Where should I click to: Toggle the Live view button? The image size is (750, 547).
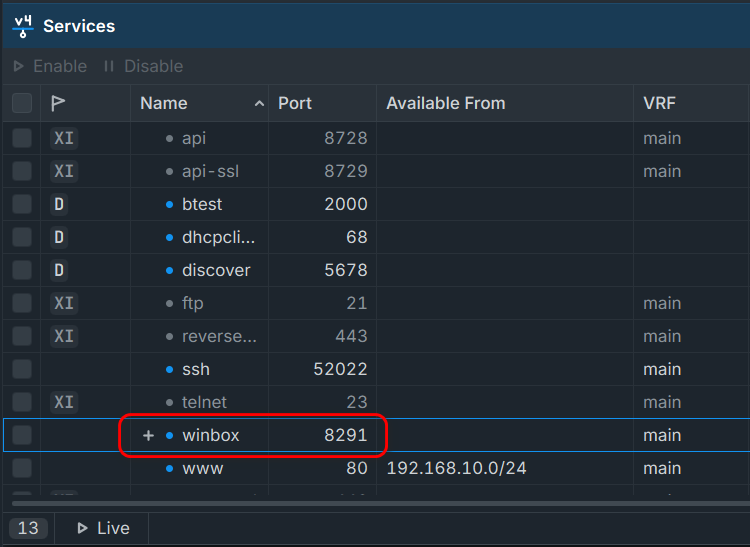pyautogui.click(x=103, y=528)
